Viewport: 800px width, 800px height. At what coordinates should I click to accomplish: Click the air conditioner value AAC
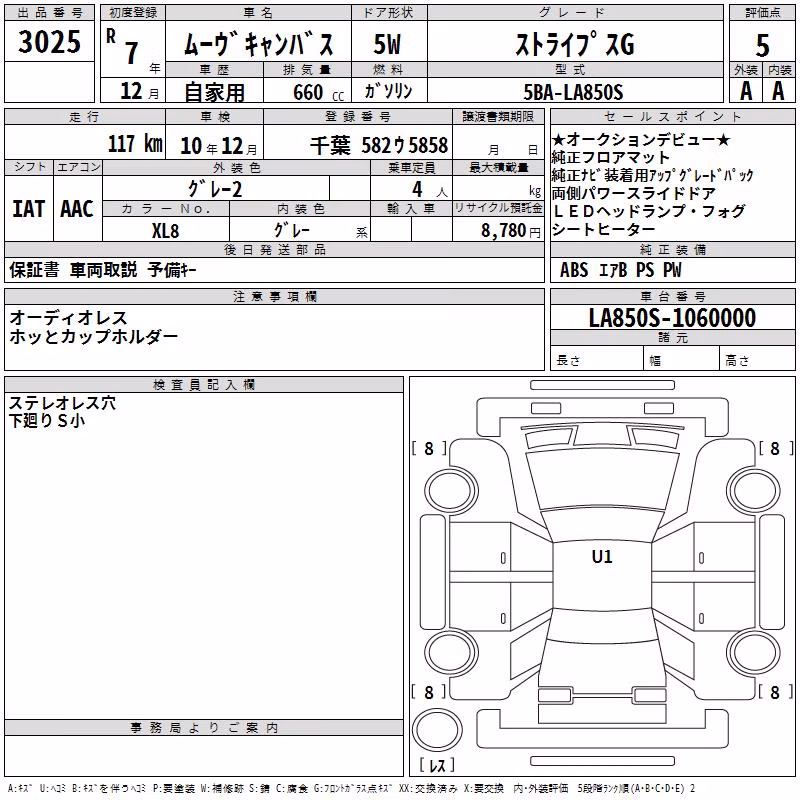[x=77, y=209]
